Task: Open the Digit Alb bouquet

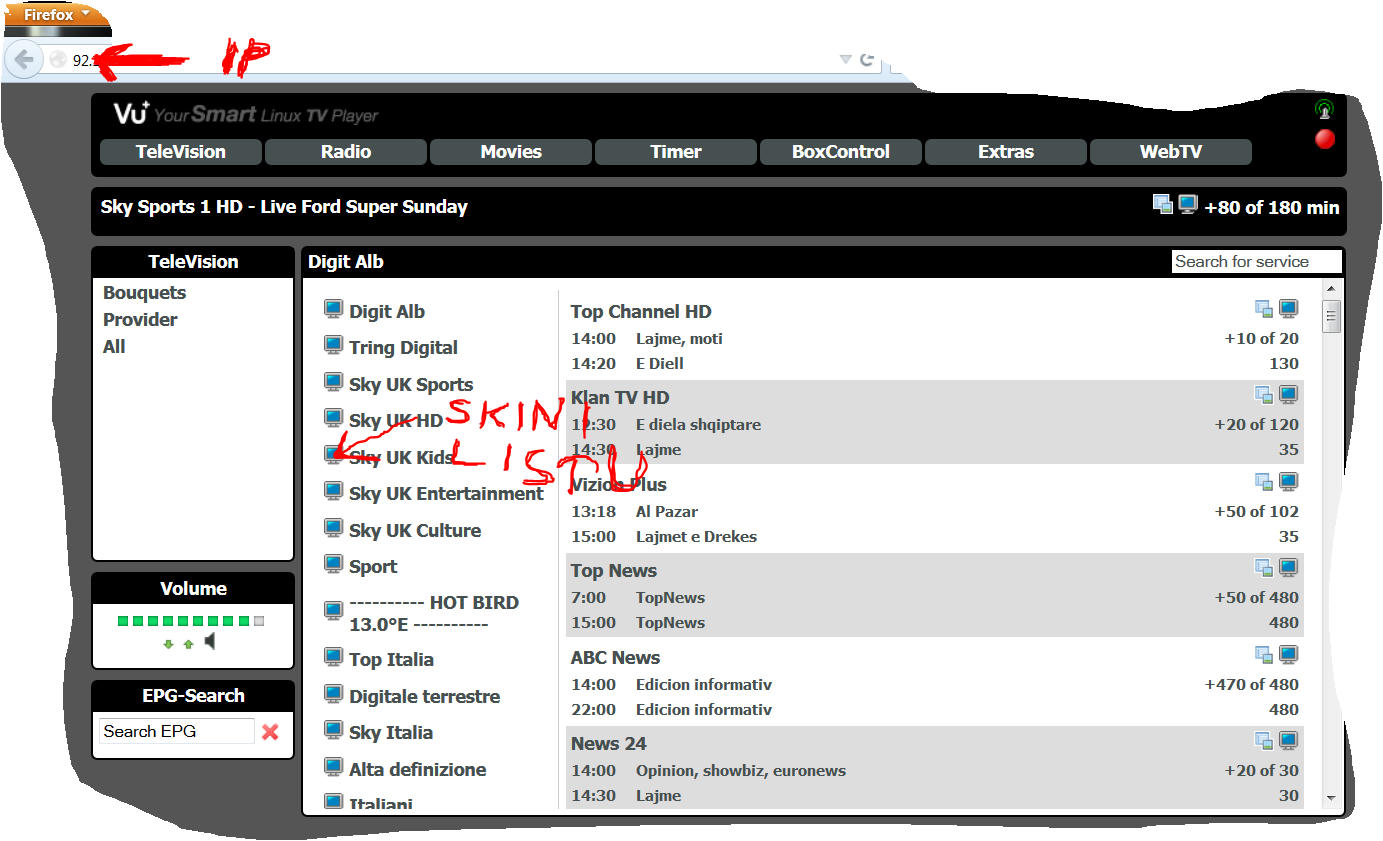Action: pyautogui.click(x=387, y=312)
